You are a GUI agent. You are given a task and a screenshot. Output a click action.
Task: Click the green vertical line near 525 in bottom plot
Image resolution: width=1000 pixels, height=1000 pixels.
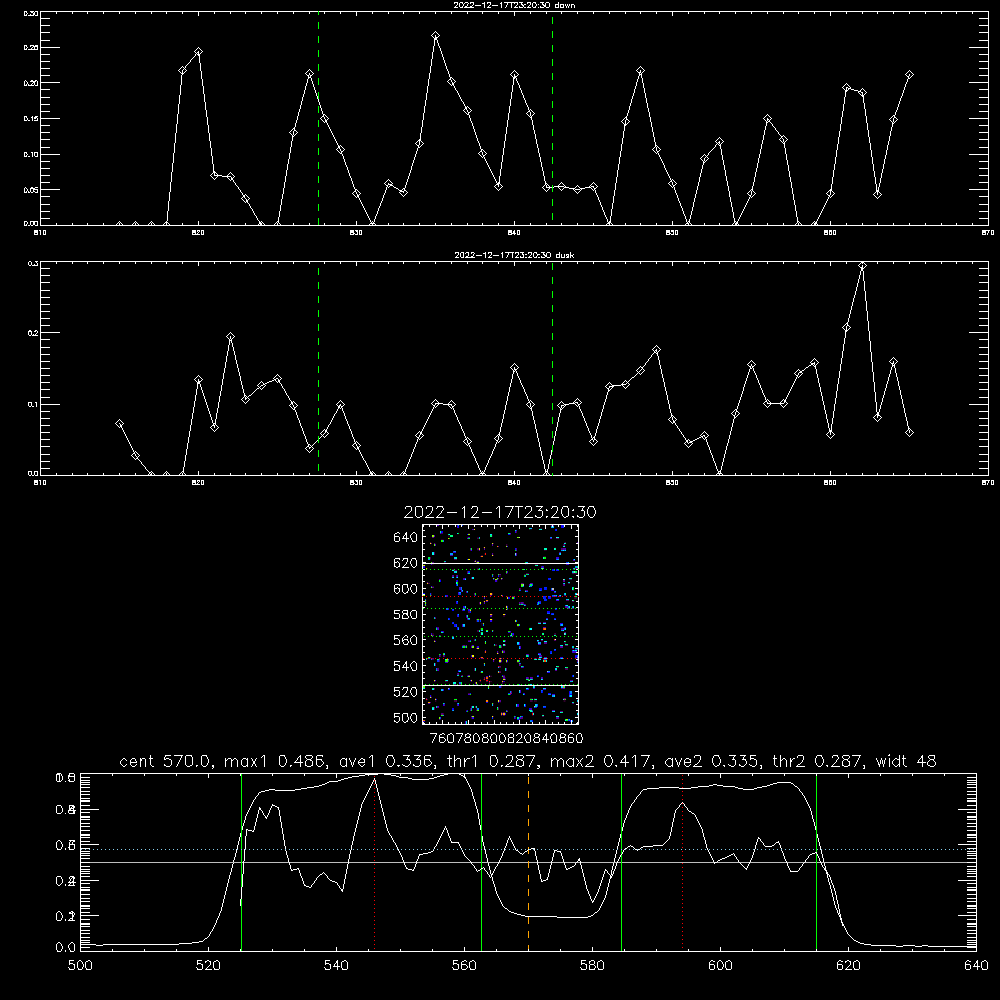pos(241,862)
